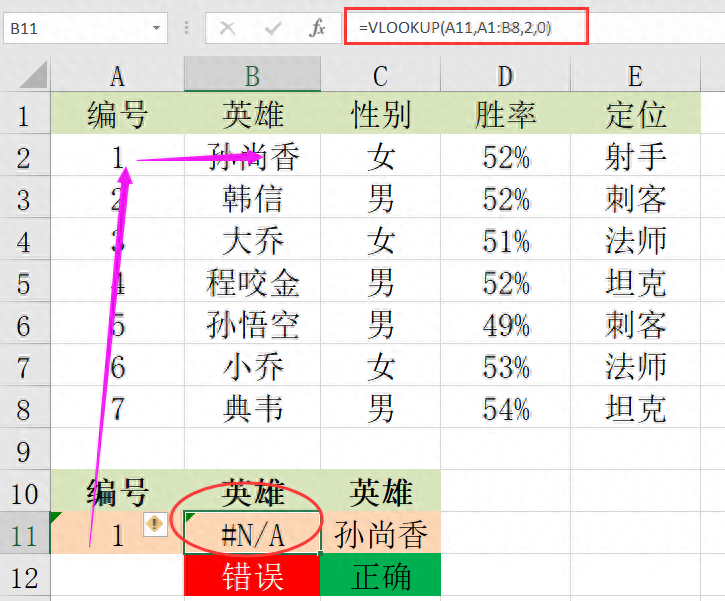Click the Cancel (X) formula bar icon
This screenshot has height=601, width=725.
pyautogui.click(x=228, y=29)
